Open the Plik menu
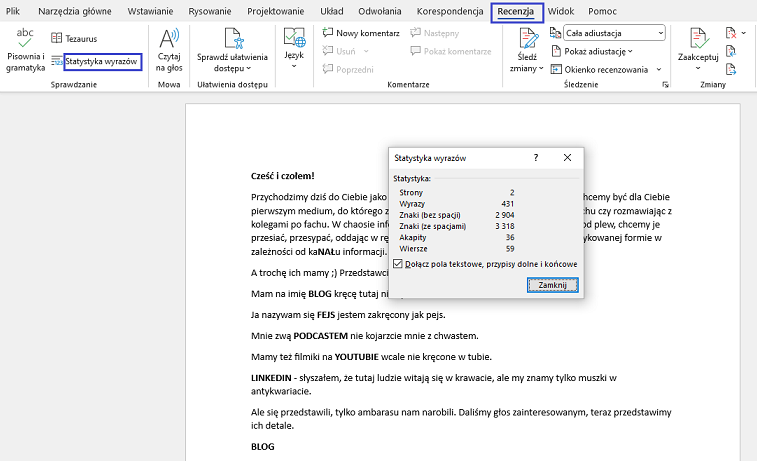757x461 pixels. pyautogui.click(x=14, y=11)
